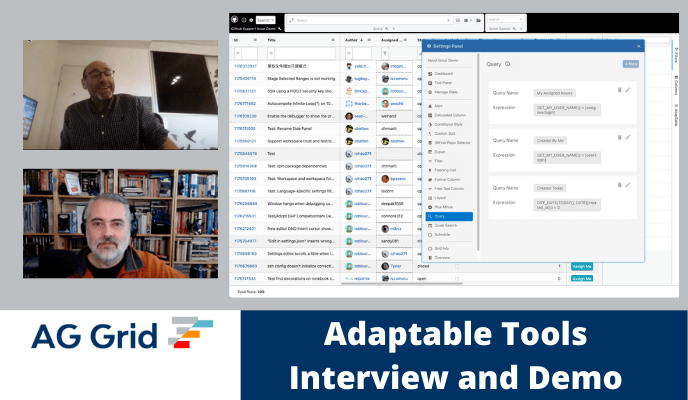This screenshot has height=400, width=688.
Task: Sort by the Author column header
Action: 352,41
